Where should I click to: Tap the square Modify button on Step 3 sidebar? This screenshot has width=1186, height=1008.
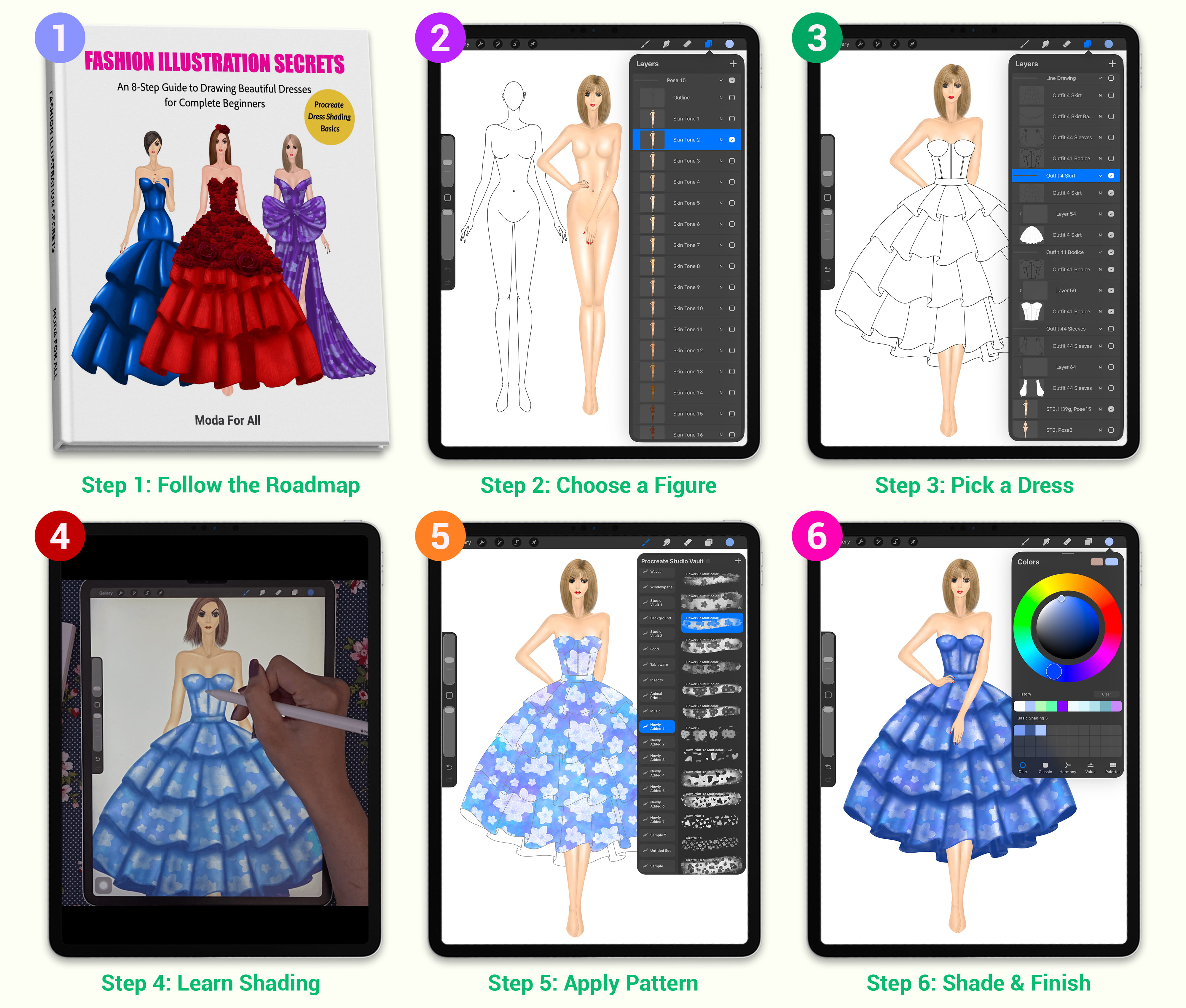click(x=827, y=198)
